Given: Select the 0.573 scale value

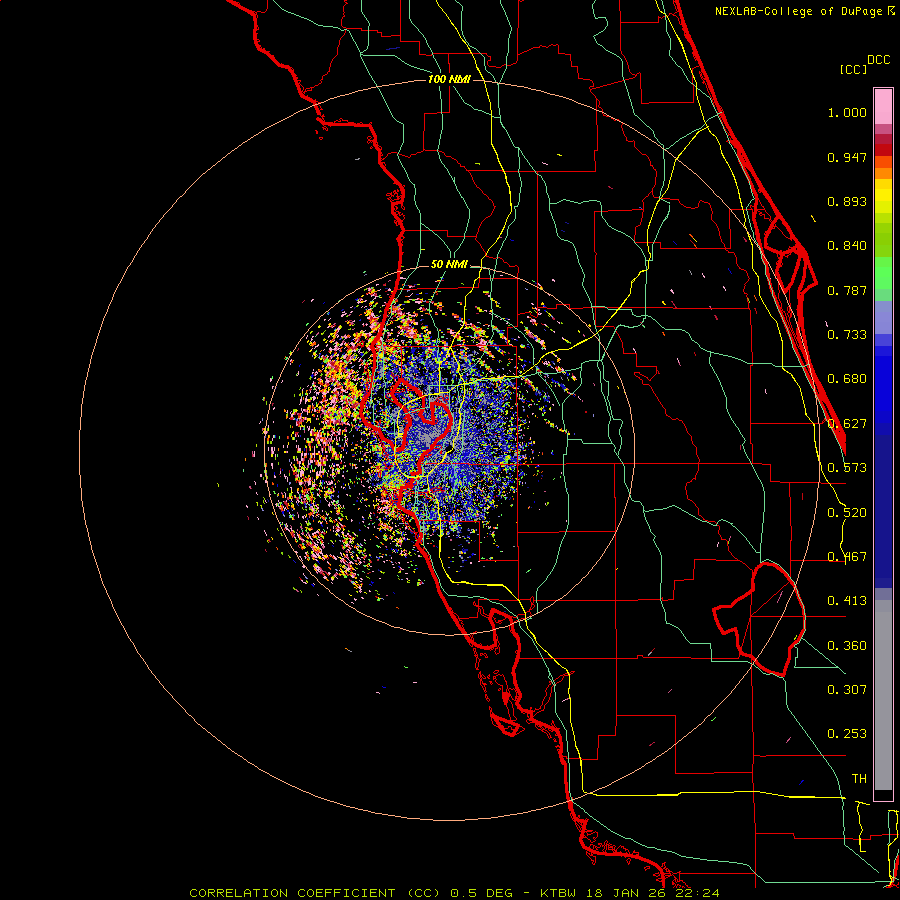Looking at the screenshot, I should 847,468.
